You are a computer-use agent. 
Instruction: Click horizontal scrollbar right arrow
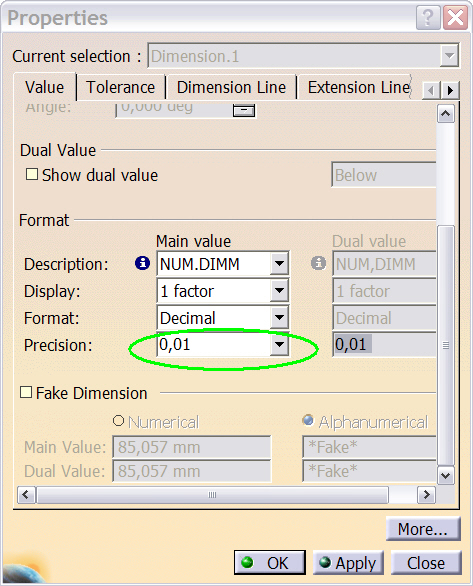426,495
